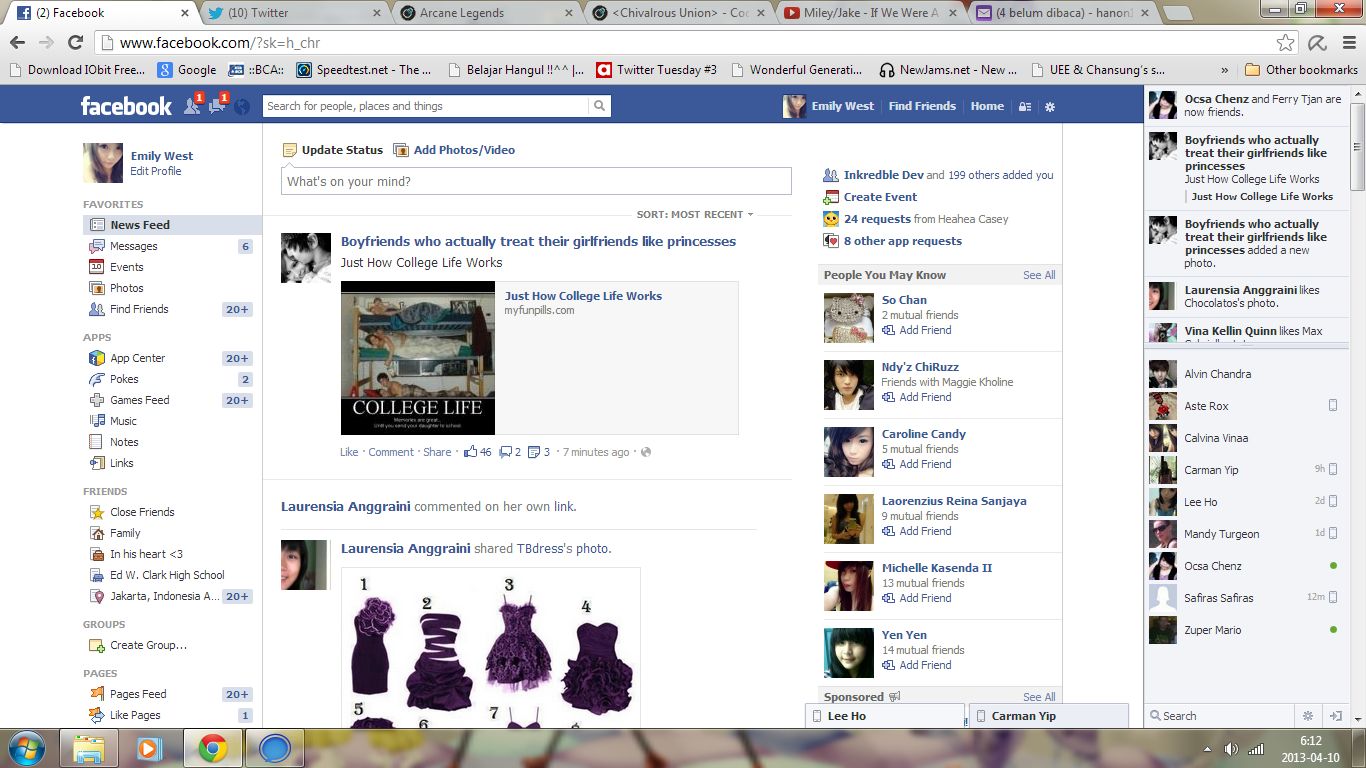
Task: Open chat with Ocsa Chenz
Action: (1244, 566)
